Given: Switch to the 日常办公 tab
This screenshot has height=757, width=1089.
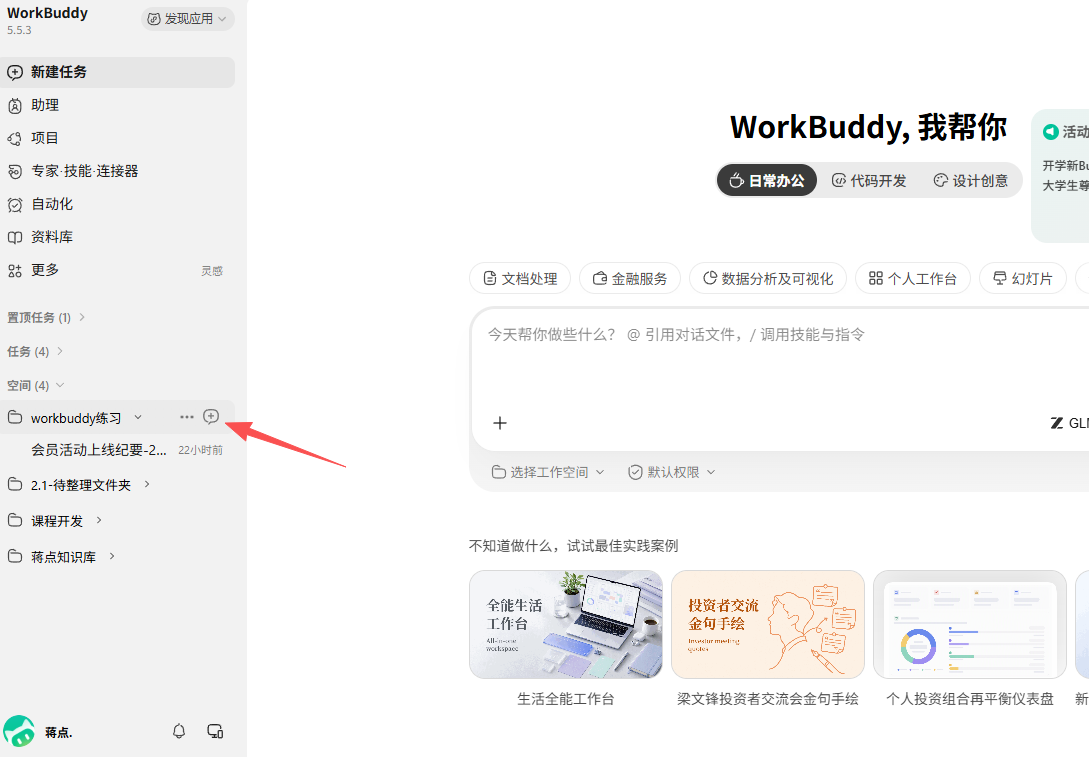Looking at the screenshot, I should [x=767, y=181].
